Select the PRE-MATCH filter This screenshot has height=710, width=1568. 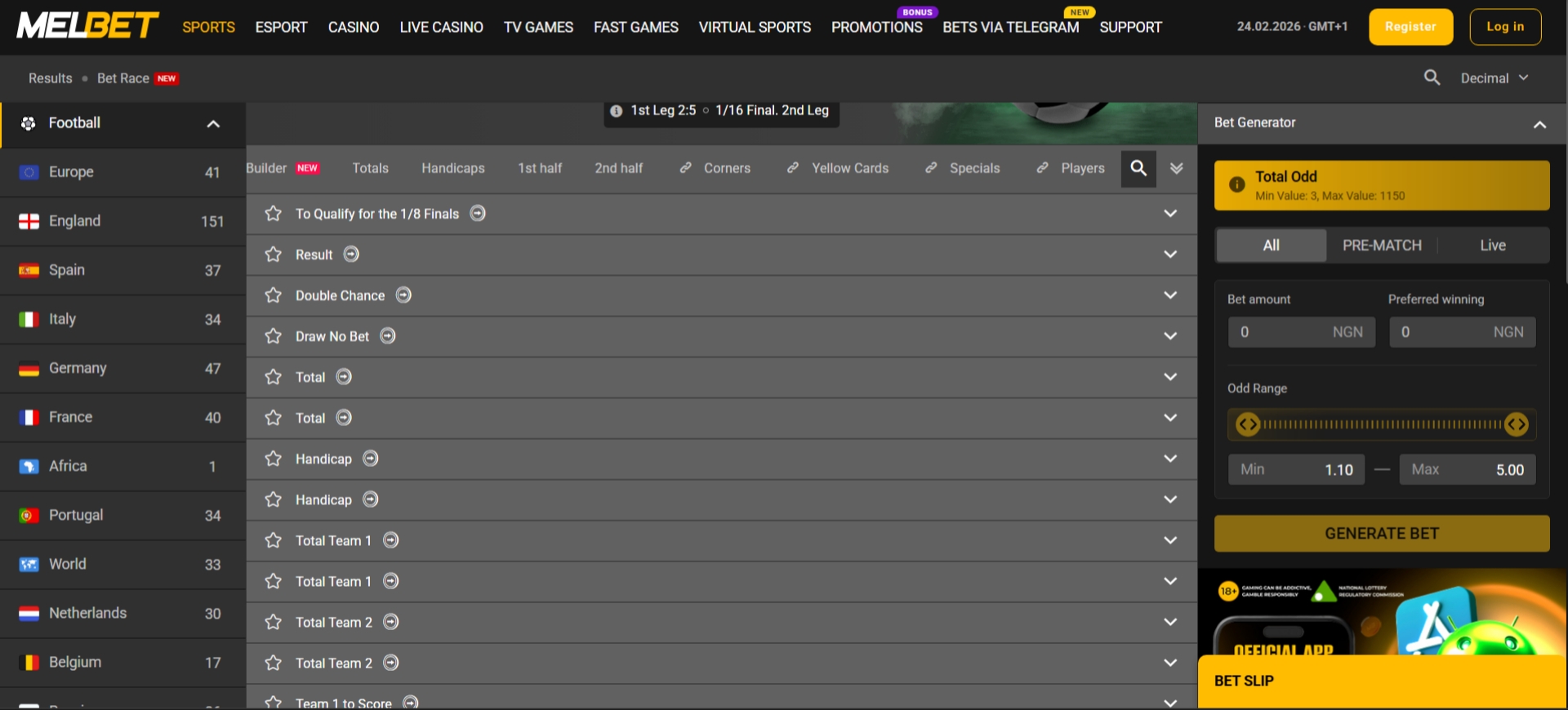tap(1382, 245)
